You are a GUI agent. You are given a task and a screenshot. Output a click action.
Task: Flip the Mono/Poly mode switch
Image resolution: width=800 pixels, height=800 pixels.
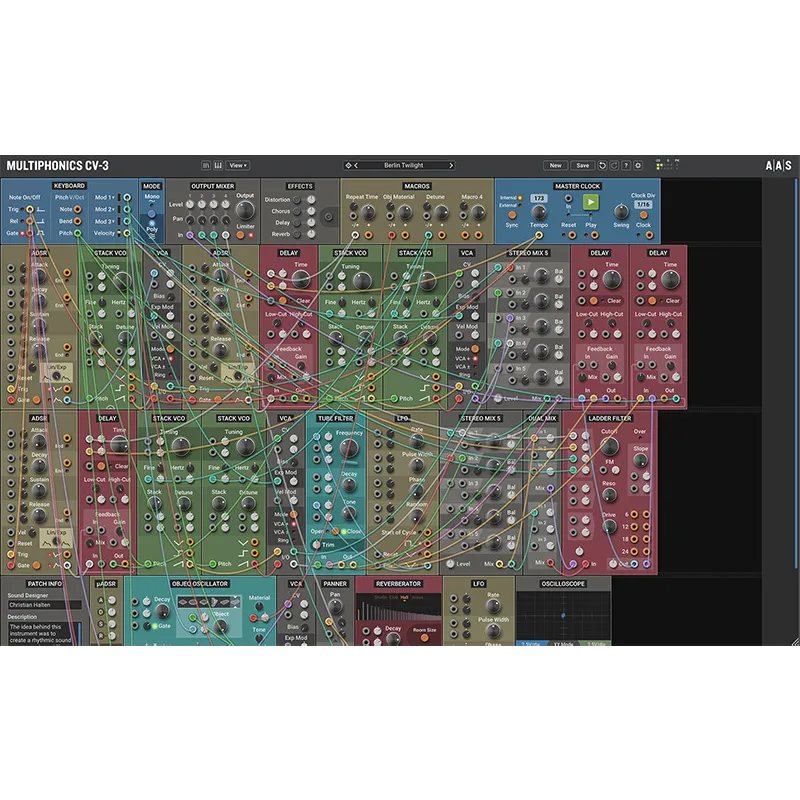[x=152, y=213]
